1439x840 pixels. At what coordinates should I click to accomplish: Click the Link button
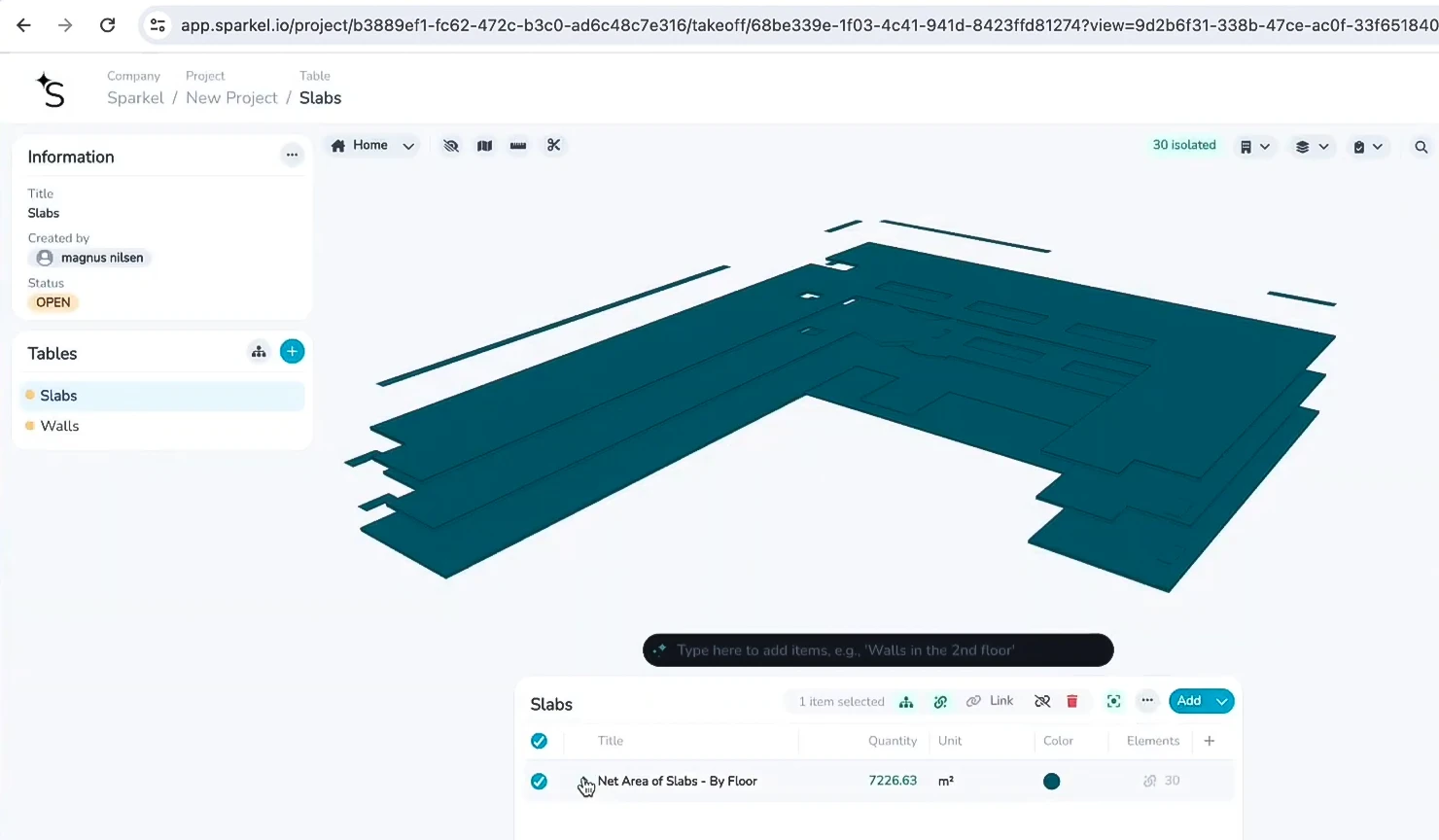click(991, 701)
